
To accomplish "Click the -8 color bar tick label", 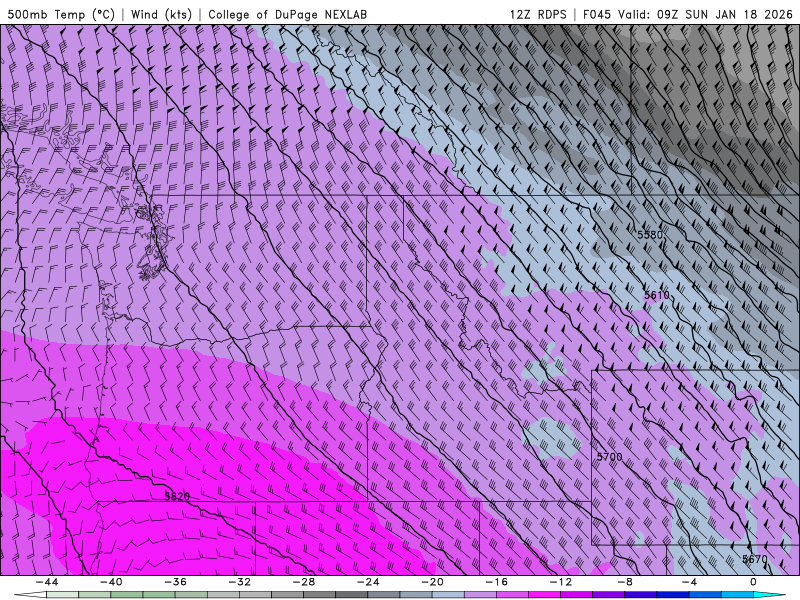I will [625, 582].
